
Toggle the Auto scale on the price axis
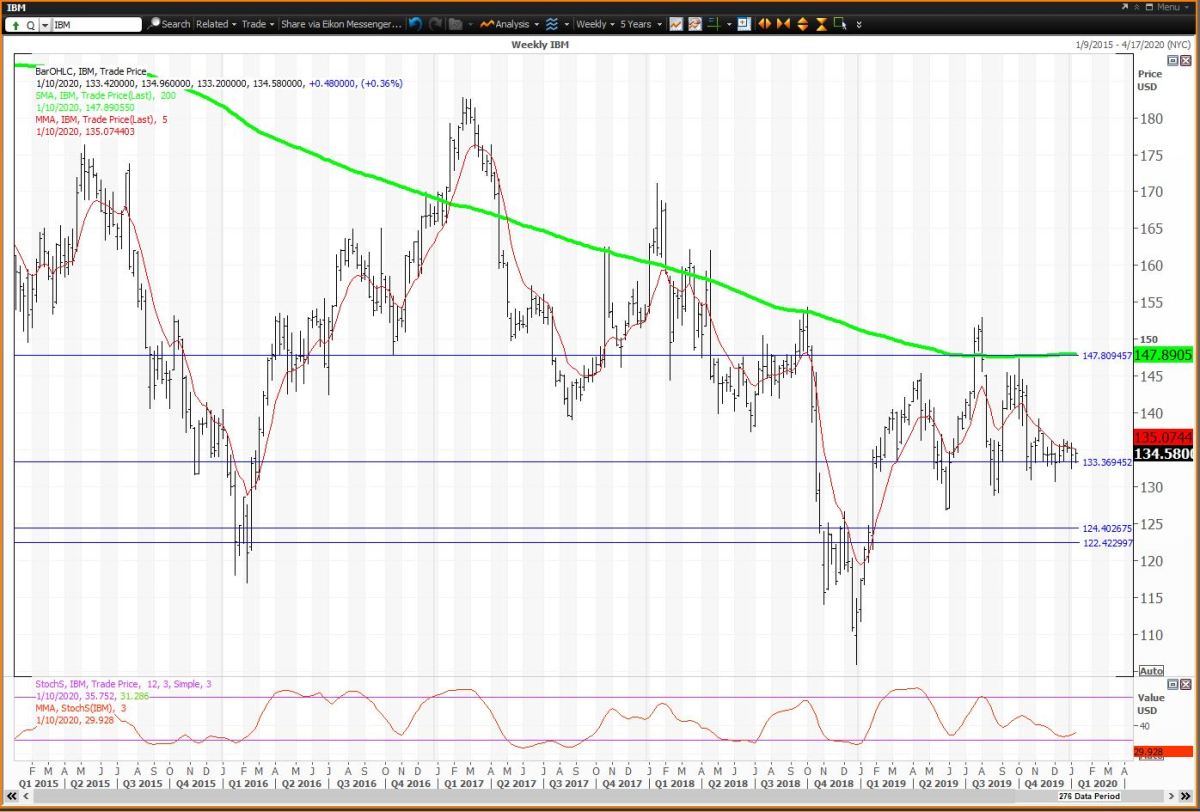[x=1151, y=670]
